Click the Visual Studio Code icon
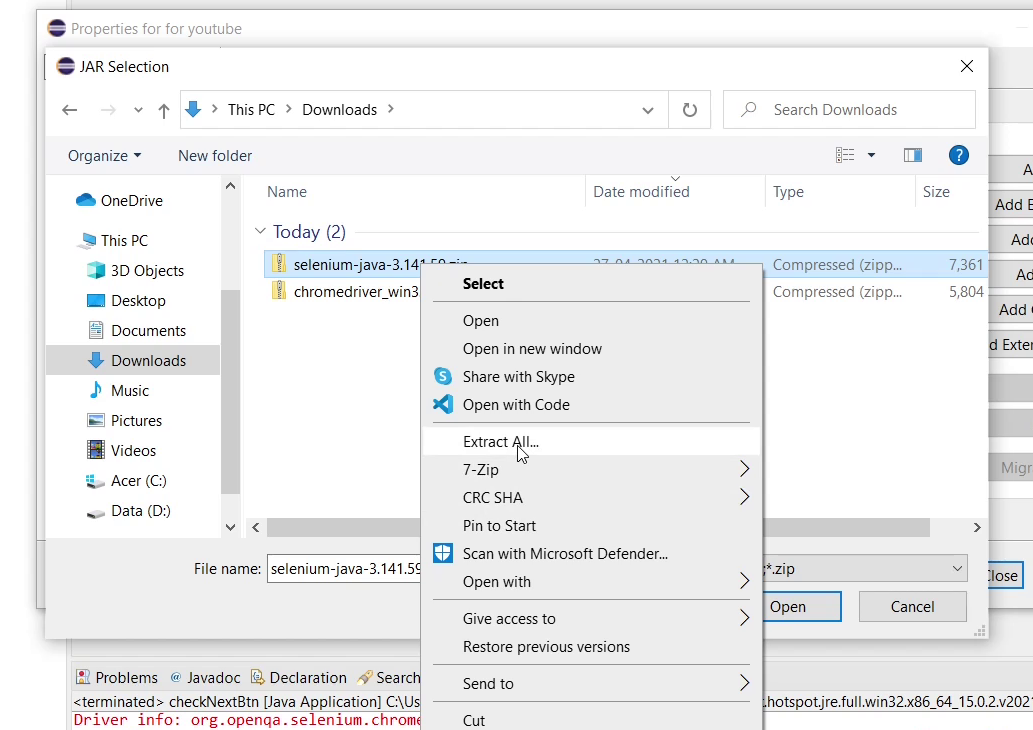Image resolution: width=1033 pixels, height=730 pixels. tap(443, 404)
